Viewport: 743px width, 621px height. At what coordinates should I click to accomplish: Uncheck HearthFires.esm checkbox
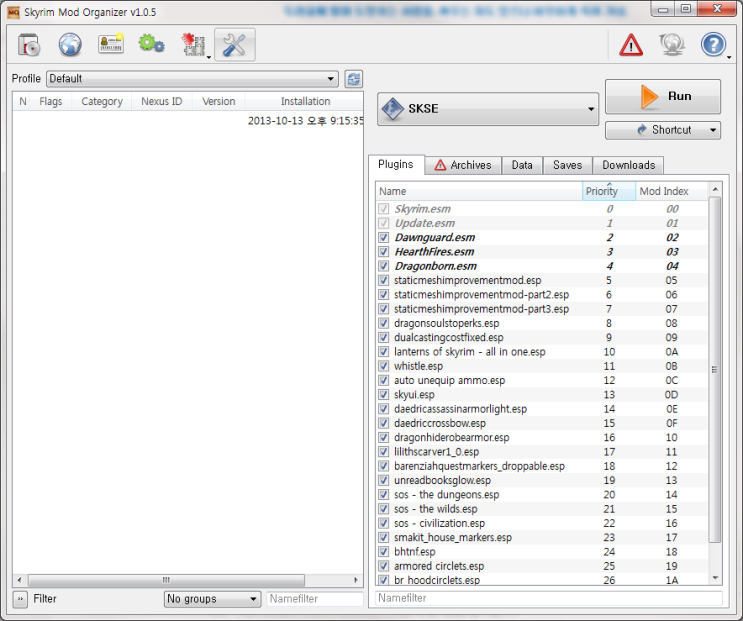(x=384, y=252)
